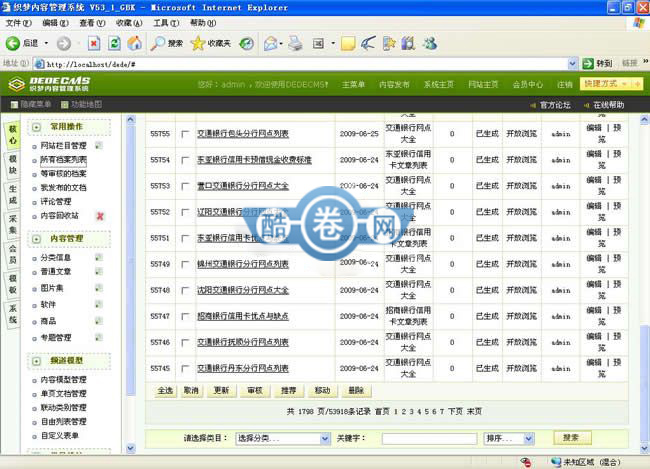Open article 交通银行包头分行网点列表
The image size is (650, 469).
(x=243, y=134)
